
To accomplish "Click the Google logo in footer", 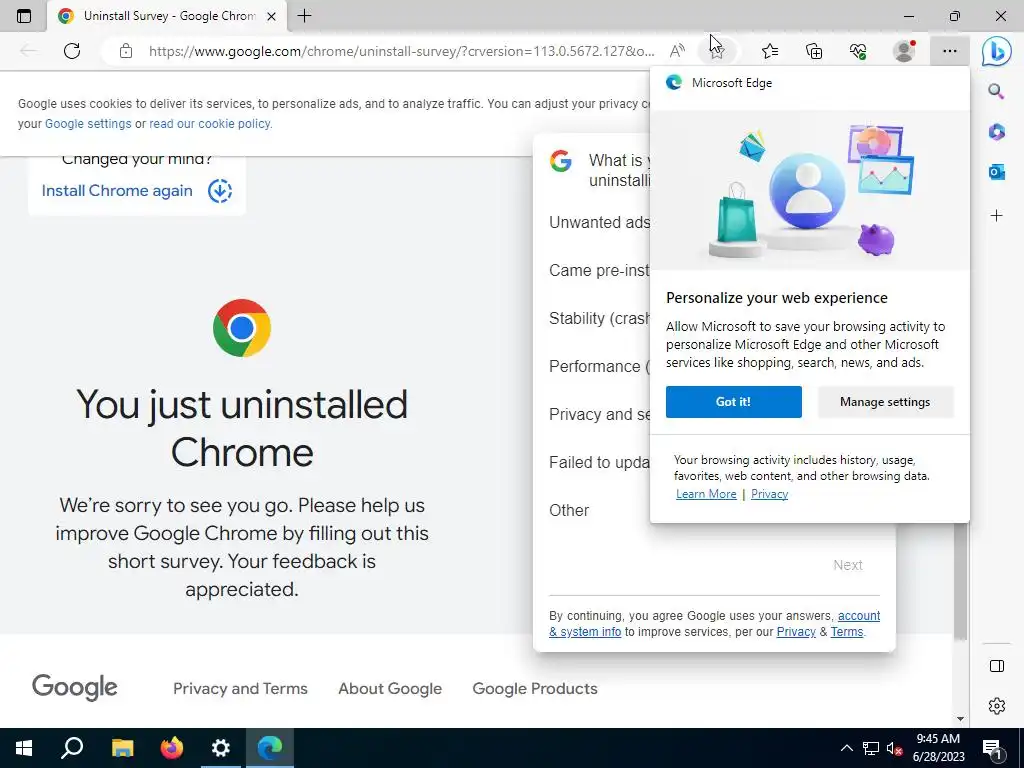I will point(74,687).
